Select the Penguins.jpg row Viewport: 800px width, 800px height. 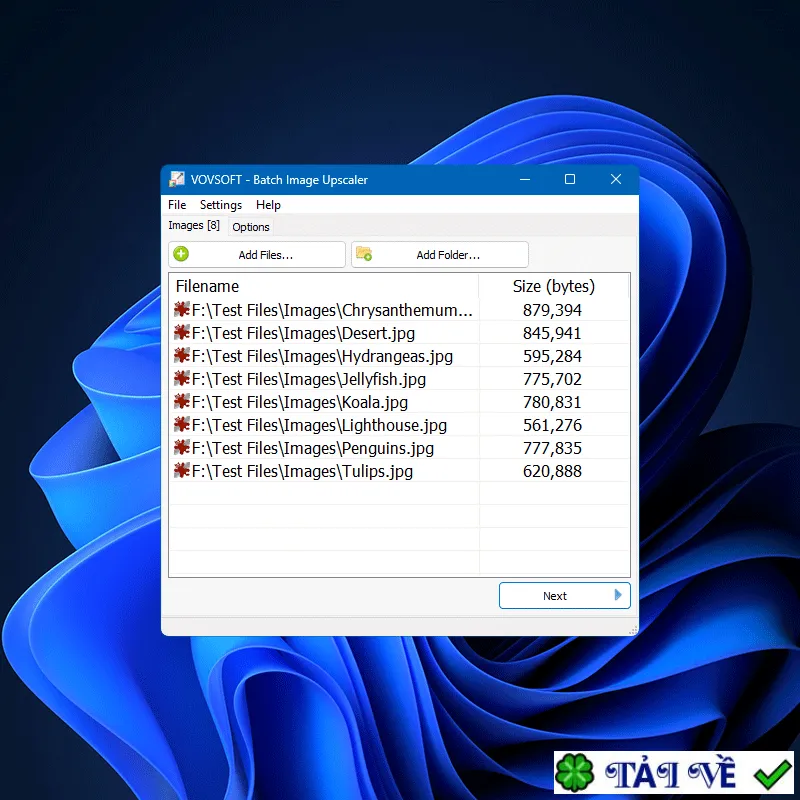399,447
